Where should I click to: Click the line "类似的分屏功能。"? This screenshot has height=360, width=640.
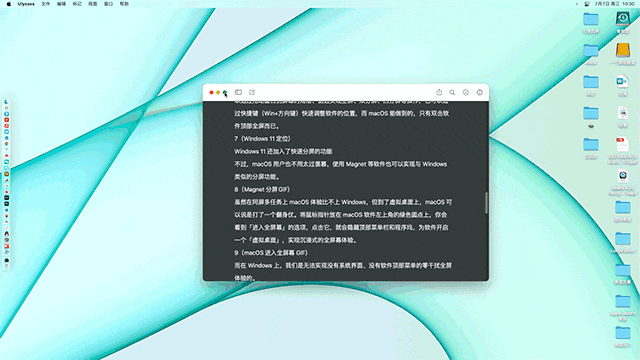tap(257, 177)
